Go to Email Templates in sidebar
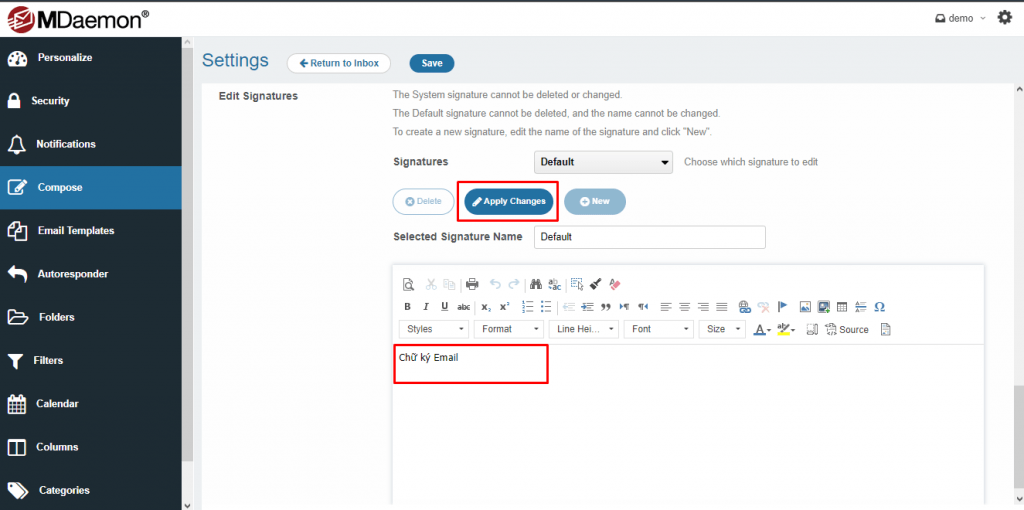 point(76,231)
